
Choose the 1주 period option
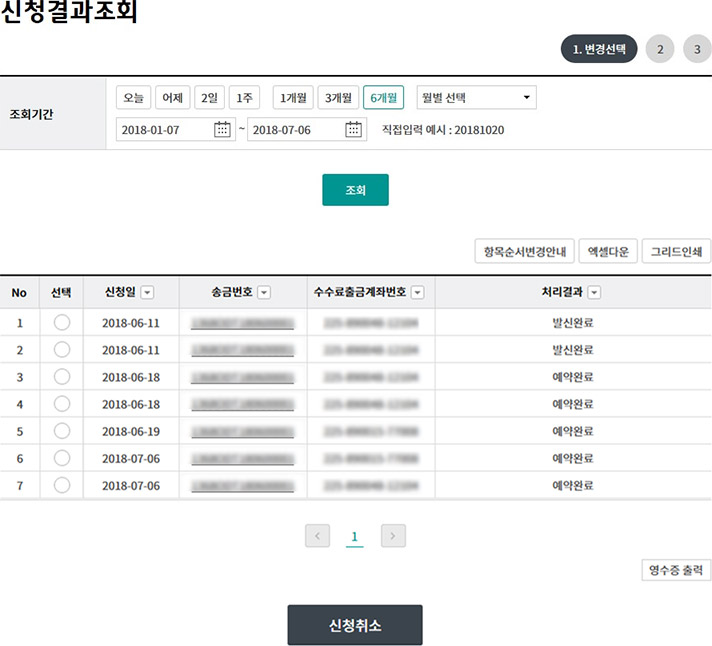pos(243,98)
